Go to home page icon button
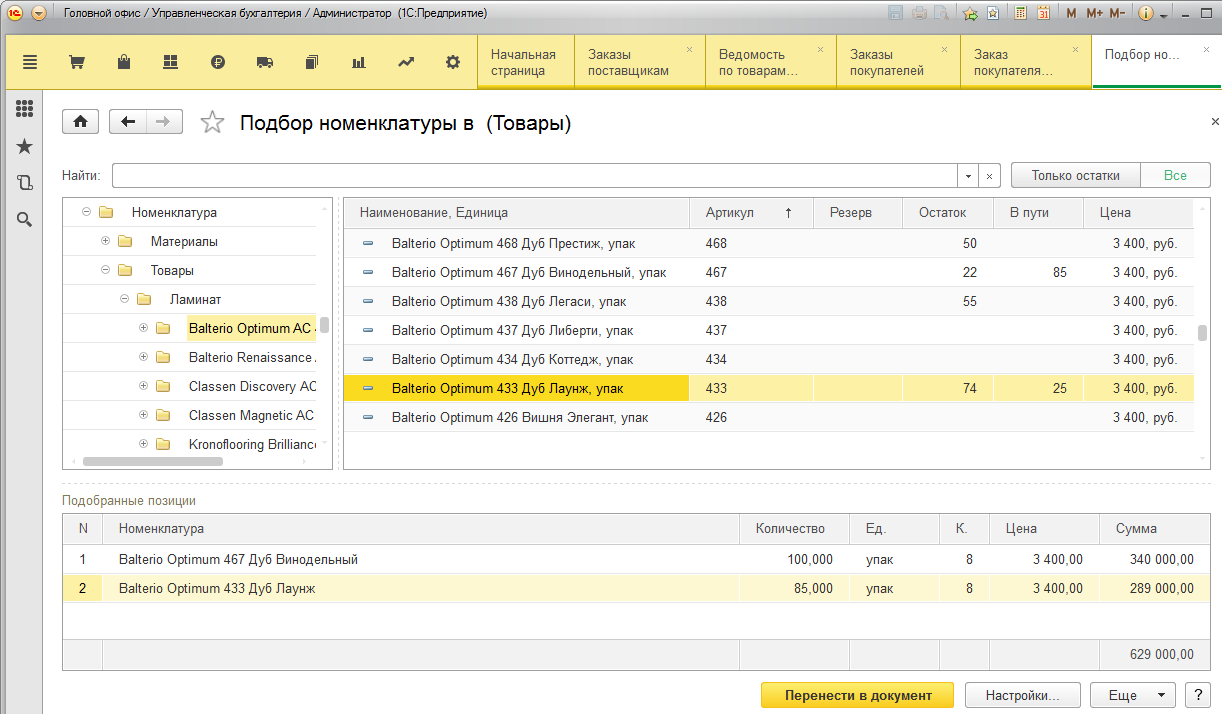 pos(80,122)
